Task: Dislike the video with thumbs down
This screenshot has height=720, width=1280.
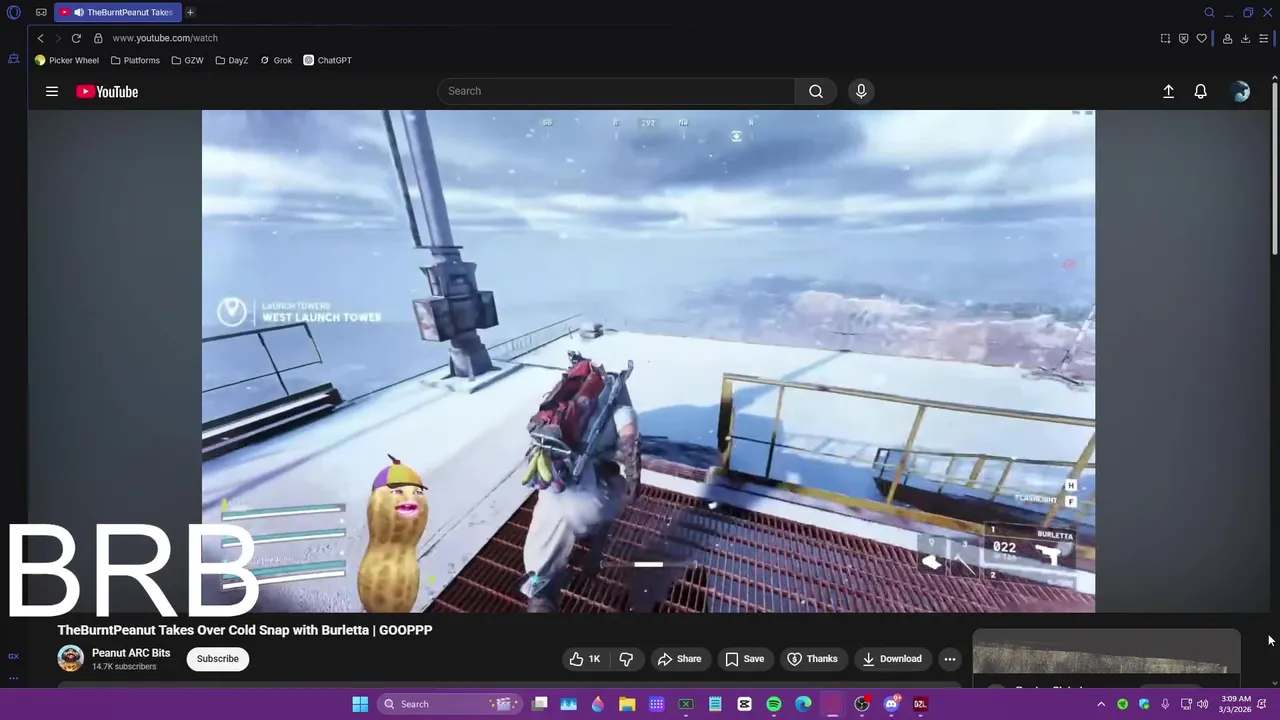Action: 626,659
